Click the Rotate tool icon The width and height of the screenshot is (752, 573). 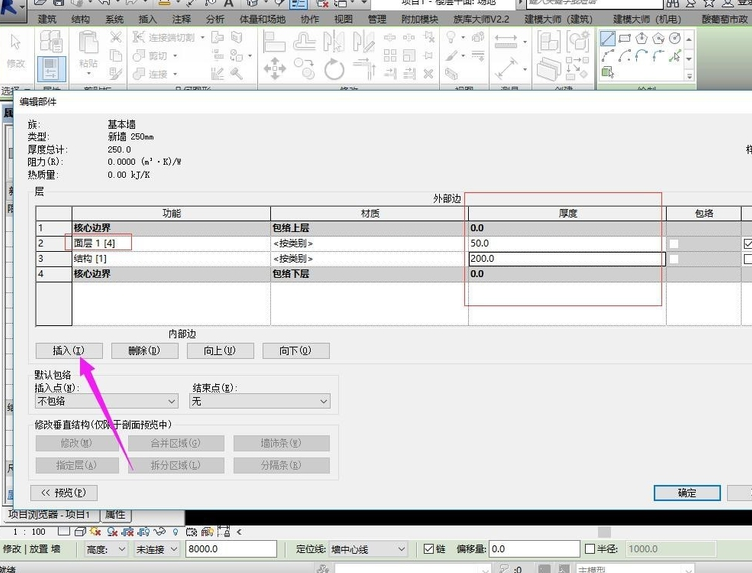334,68
